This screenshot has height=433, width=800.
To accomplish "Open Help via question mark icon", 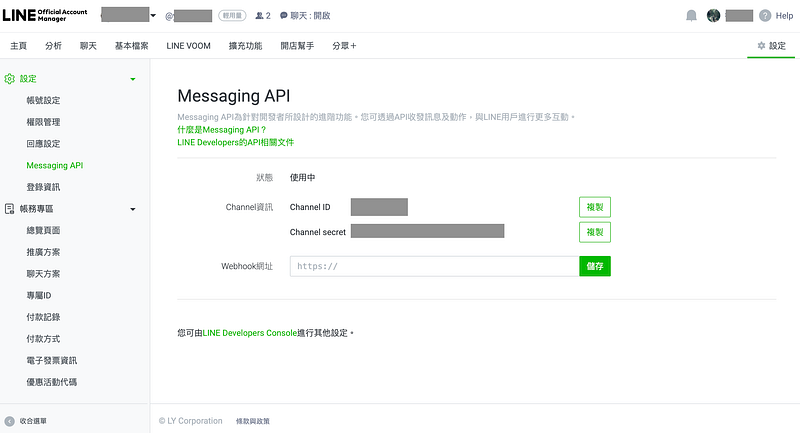I will pyautogui.click(x=765, y=16).
